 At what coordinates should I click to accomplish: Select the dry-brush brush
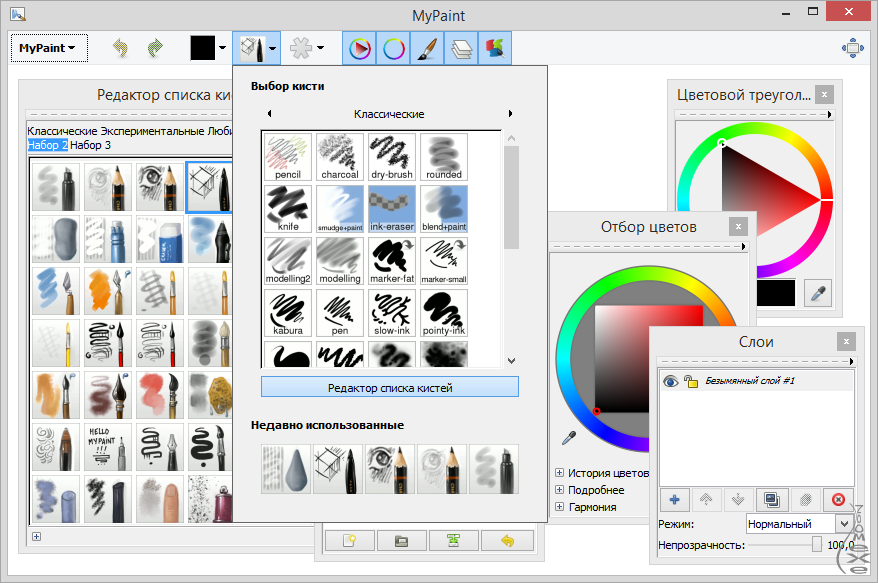pyautogui.click(x=392, y=157)
